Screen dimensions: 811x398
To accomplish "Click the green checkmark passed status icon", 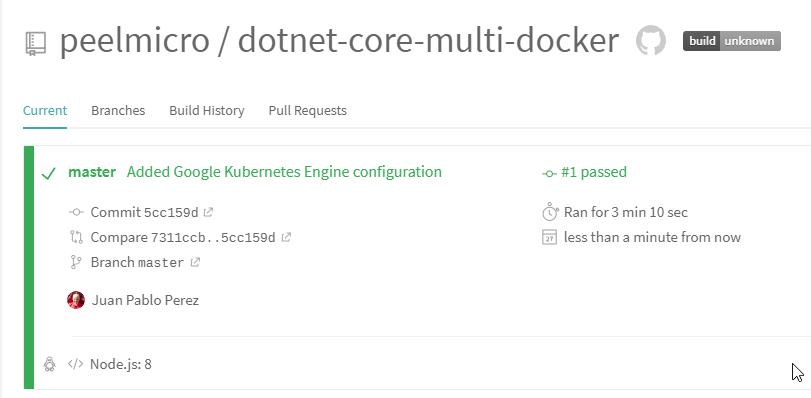I will click(48, 173).
